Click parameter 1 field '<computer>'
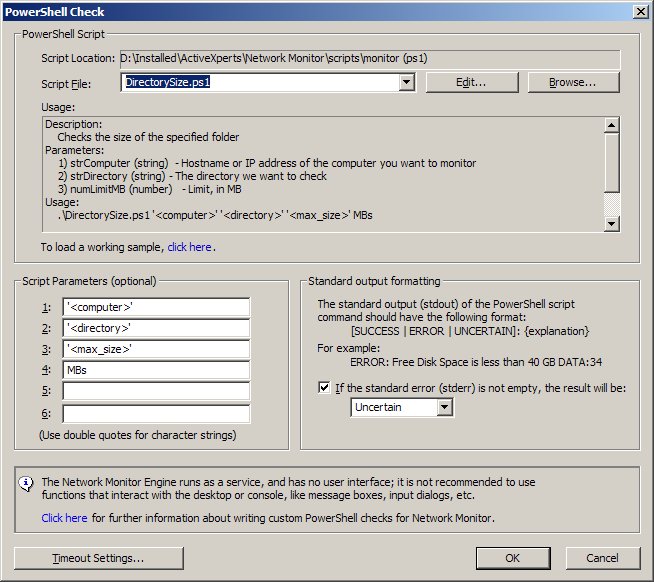This screenshot has height=582, width=654. point(156,307)
